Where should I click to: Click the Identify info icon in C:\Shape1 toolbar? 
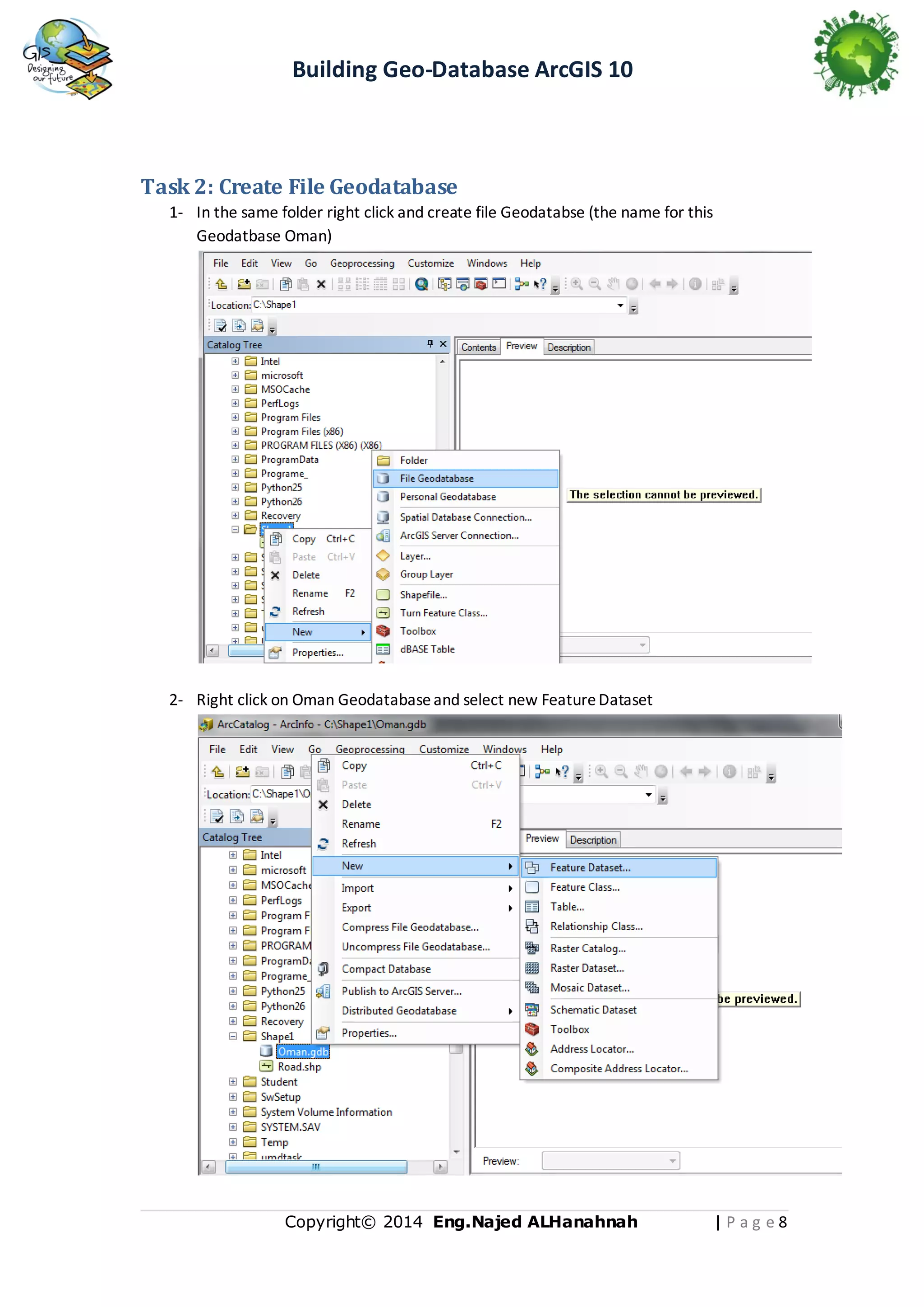pyautogui.click(x=695, y=283)
